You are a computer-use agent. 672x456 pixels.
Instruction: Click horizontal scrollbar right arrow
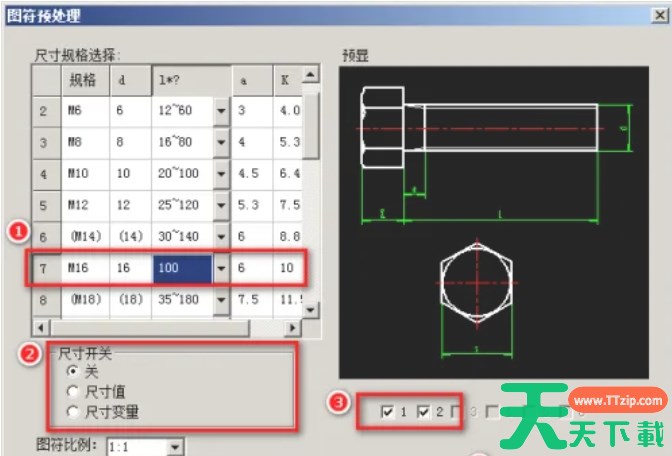click(293, 328)
